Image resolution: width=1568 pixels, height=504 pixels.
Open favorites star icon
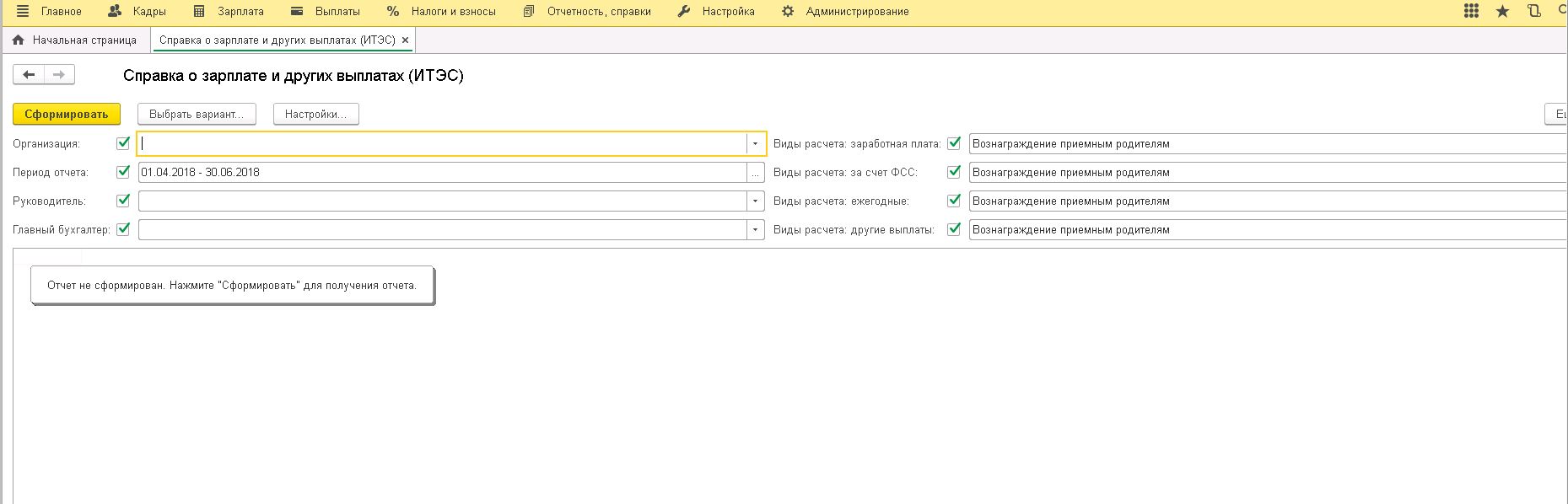click(1502, 12)
